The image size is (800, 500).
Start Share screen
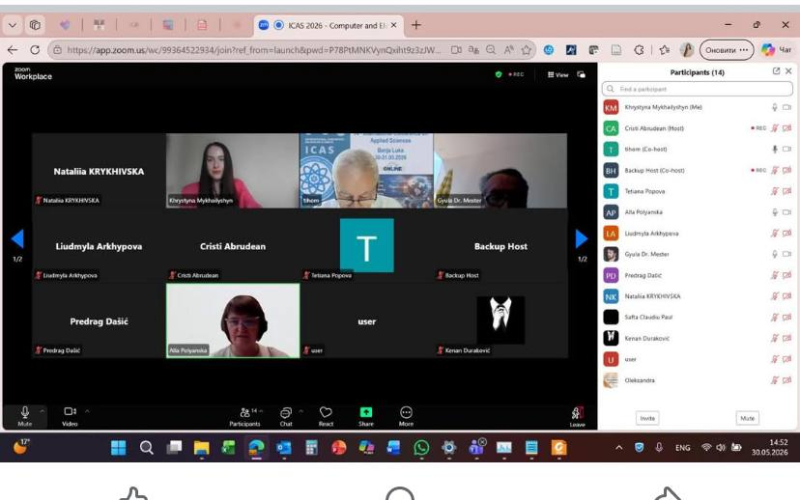click(x=366, y=416)
